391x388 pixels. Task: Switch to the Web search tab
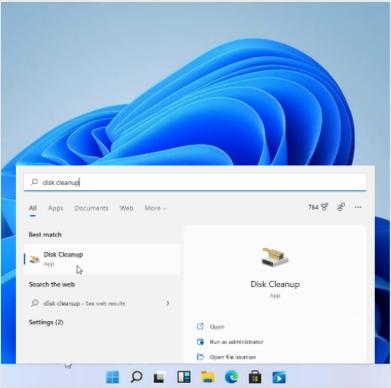[126, 208]
